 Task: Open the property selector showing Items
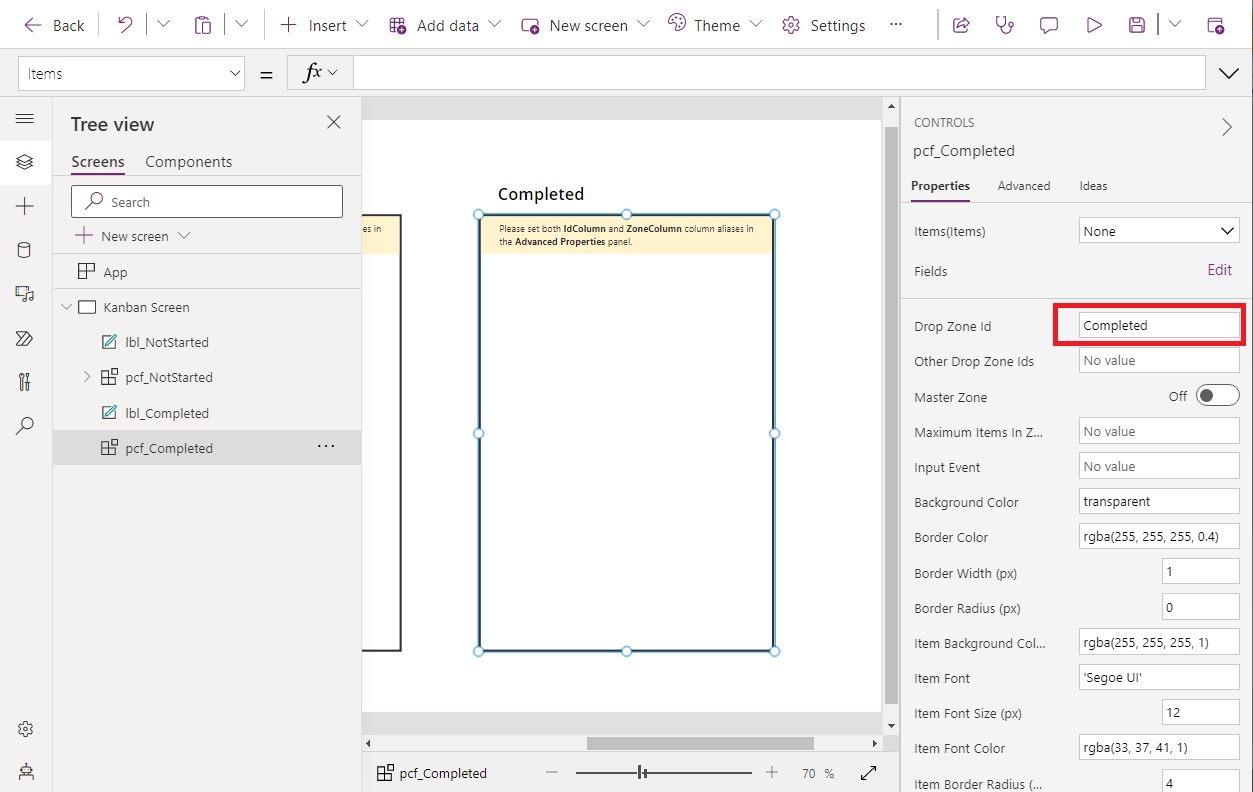coord(131,72)
